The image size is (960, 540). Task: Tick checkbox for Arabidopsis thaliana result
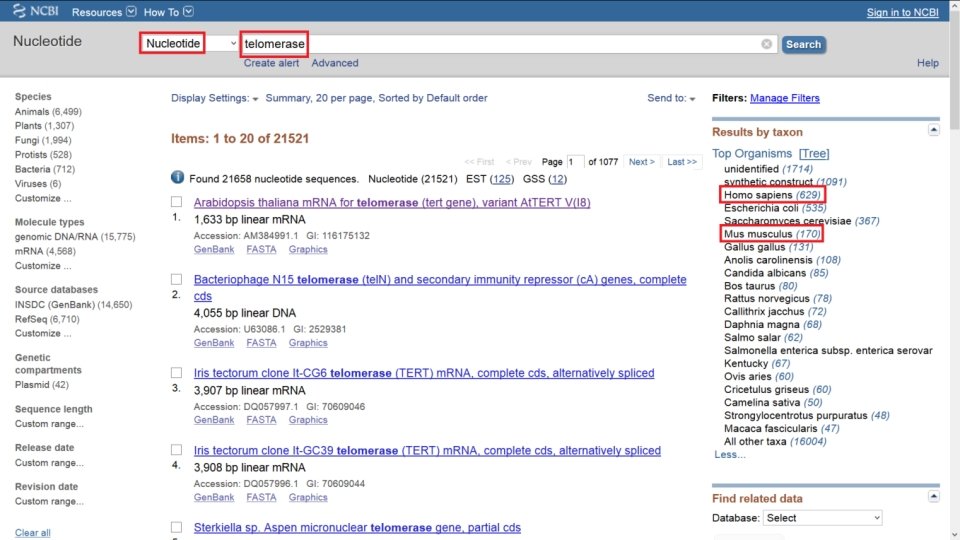[x=176, y=201]
